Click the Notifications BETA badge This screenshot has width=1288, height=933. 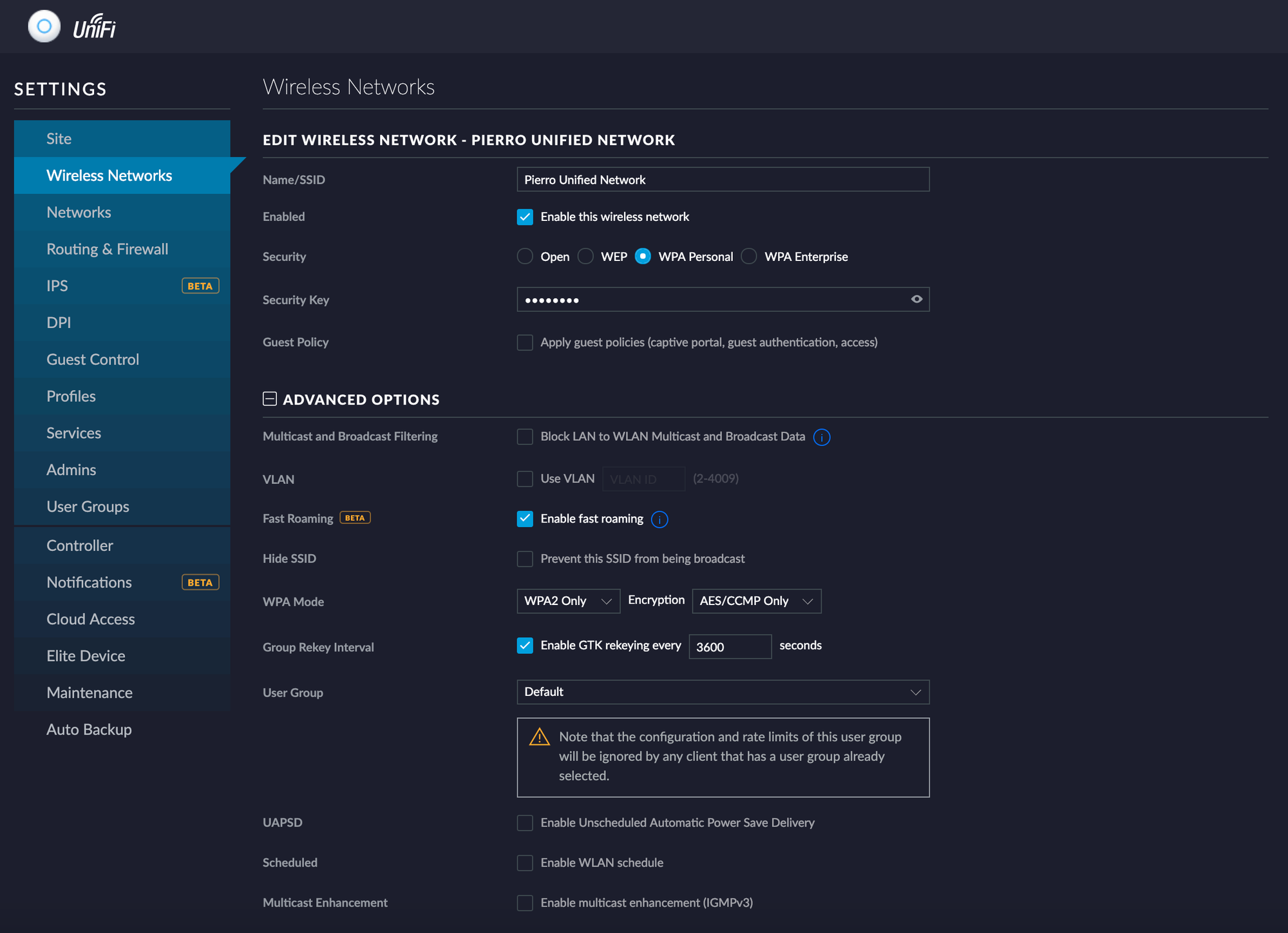(200, 582)
